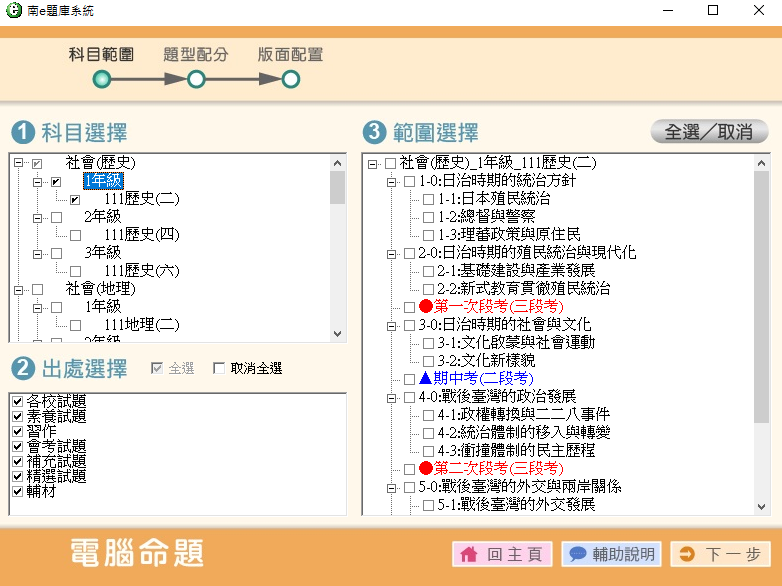Collapse the 1-0:日治時期的統治方針 node
This screenshot has width=782, height=586.
click(x=391, y=181)
